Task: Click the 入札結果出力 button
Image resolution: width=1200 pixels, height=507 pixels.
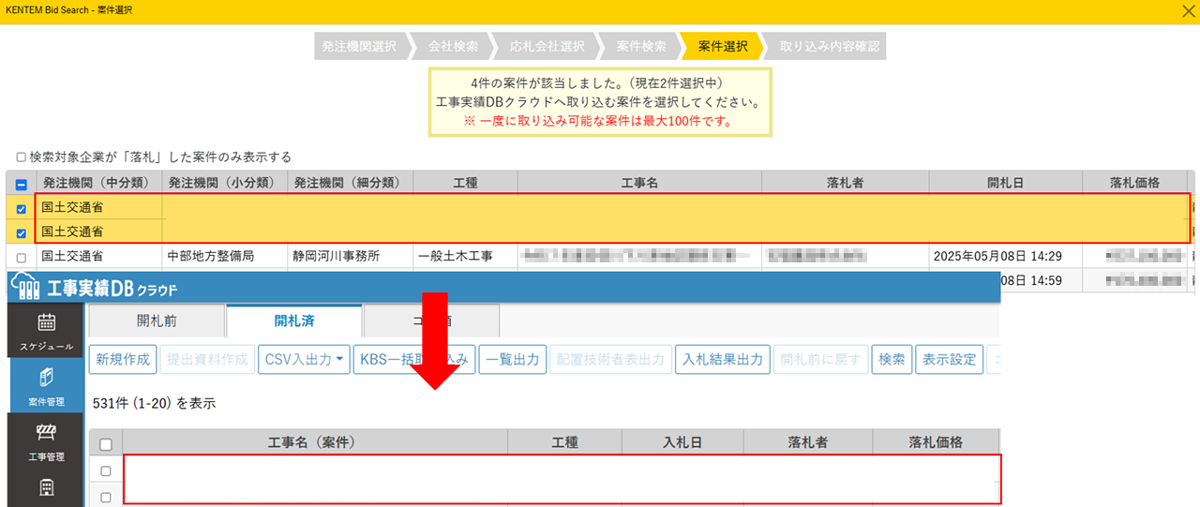Action: pyautogui.click(x=722, y=360)
